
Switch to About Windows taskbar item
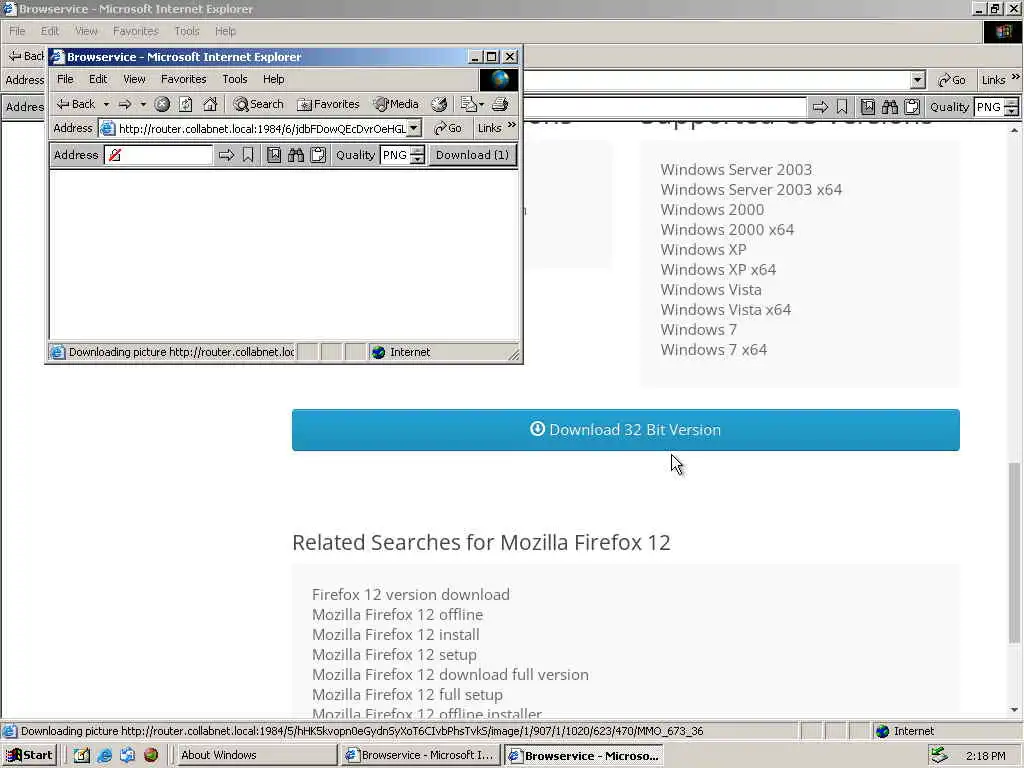click(x=255, y=755)
